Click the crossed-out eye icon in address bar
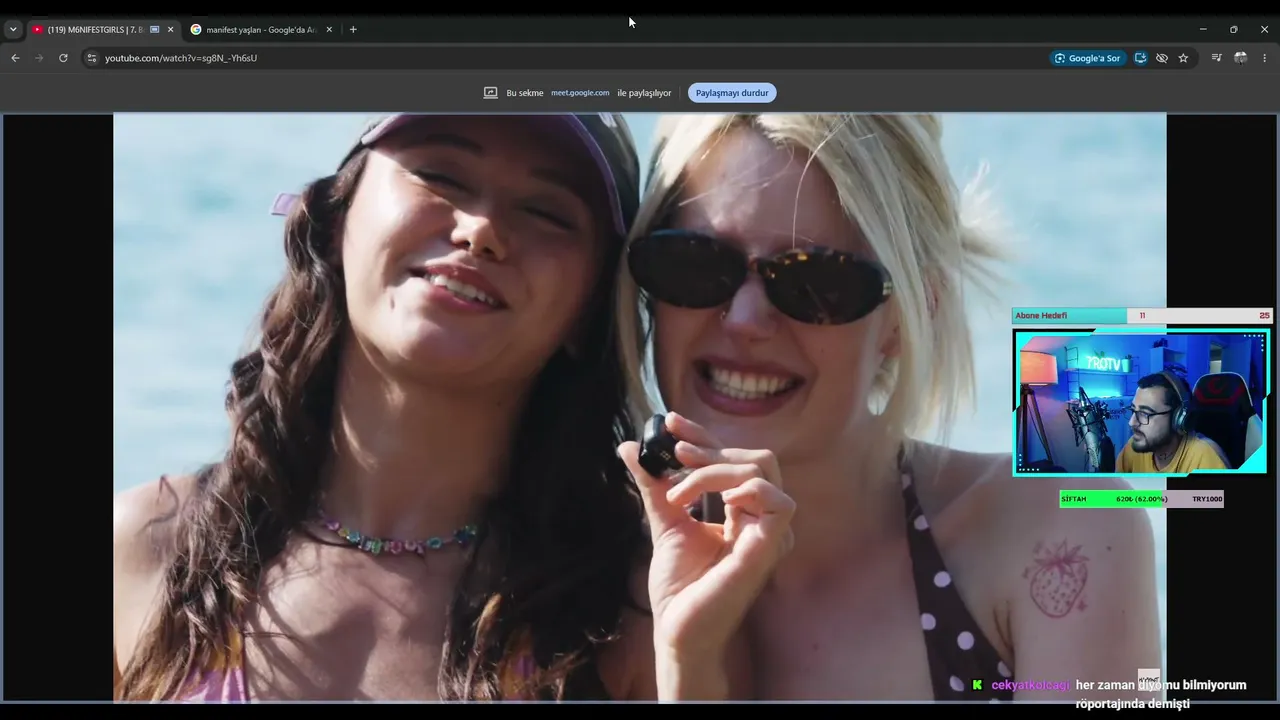1280x720 pixels. click(x=1162, y=58)
